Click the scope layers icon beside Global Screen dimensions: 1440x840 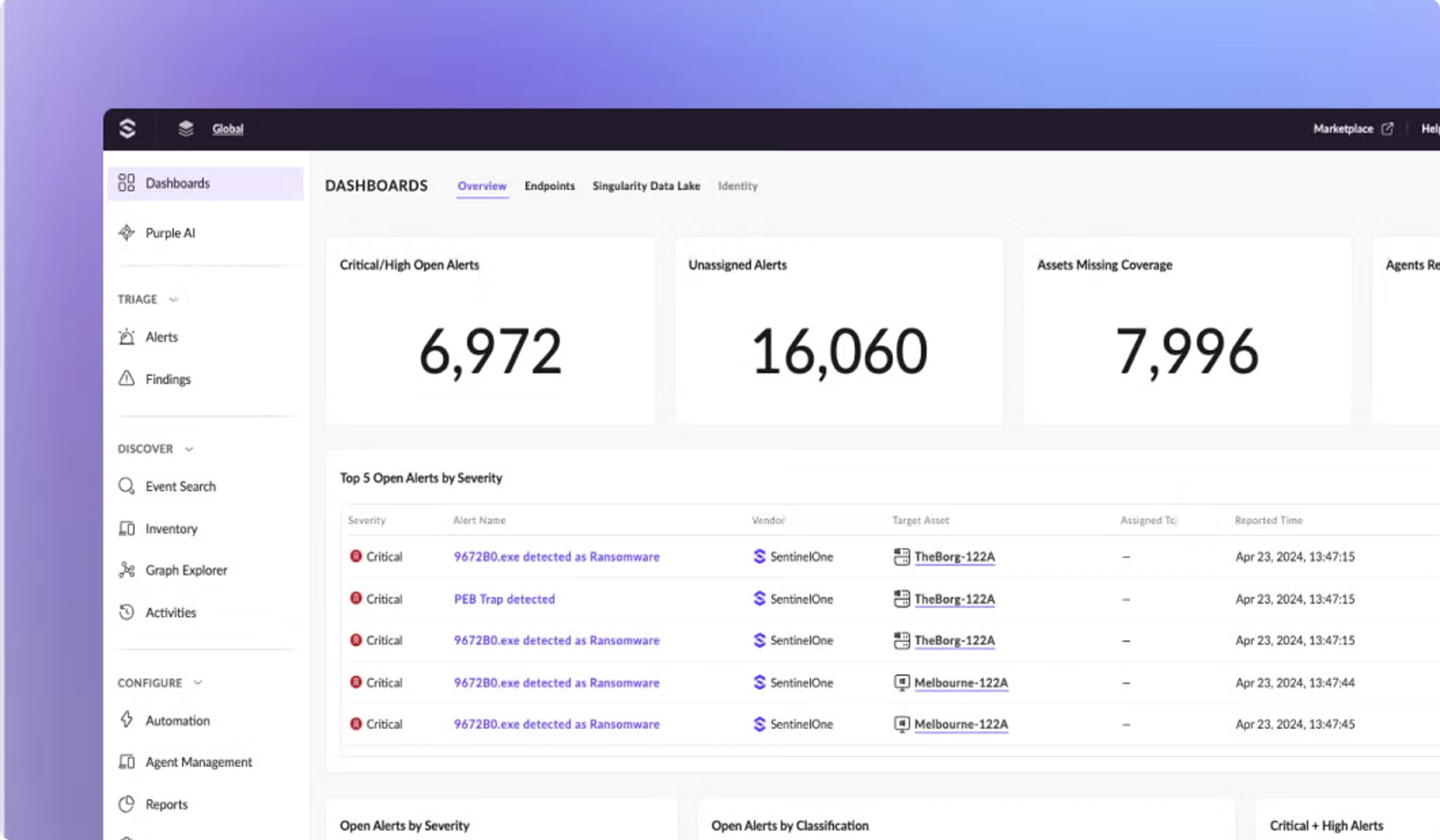pyautogui.click(x=186, y=129)
